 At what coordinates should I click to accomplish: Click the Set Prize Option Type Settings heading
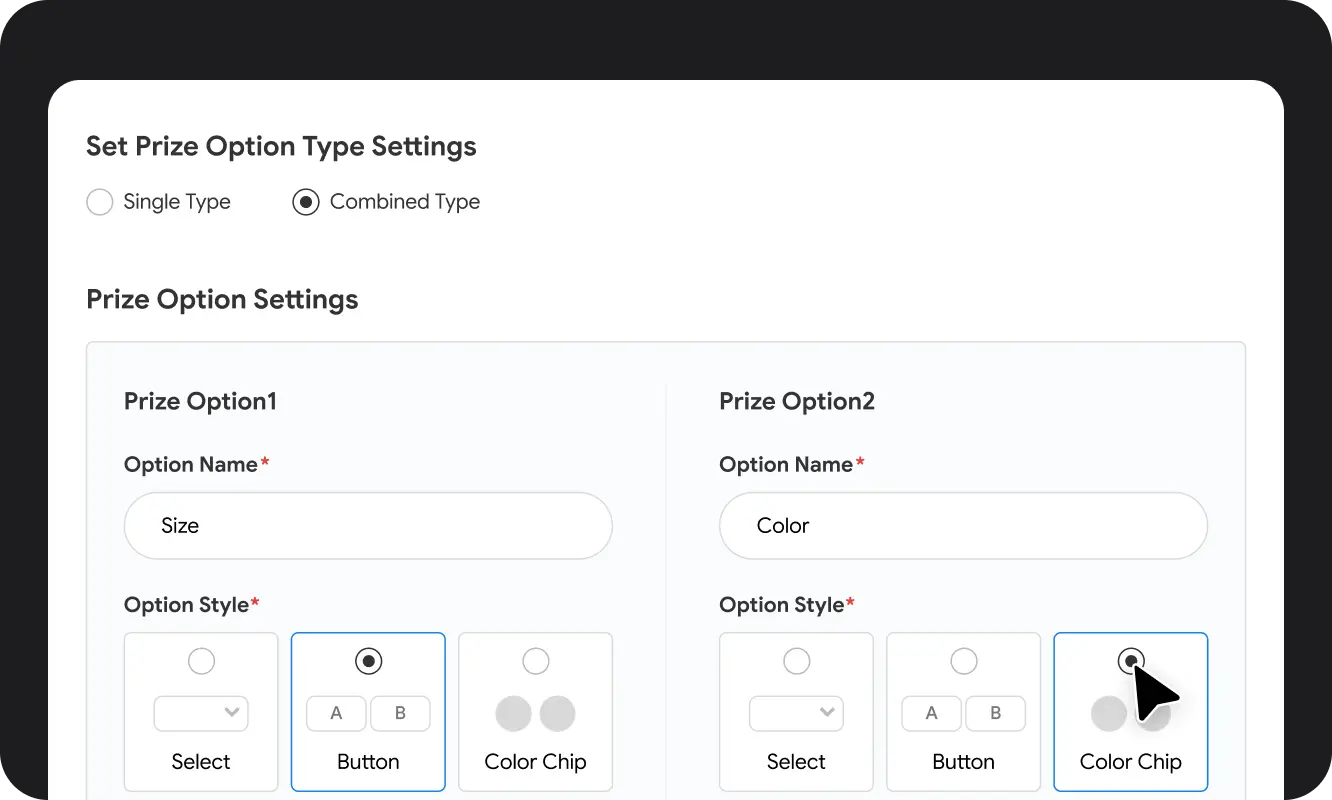pyautogui.click(x=281, y=147)
